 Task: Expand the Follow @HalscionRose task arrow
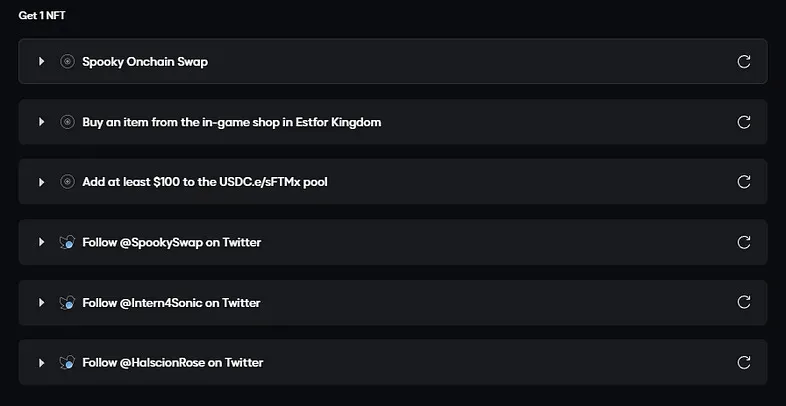click(x=42, y=362)
